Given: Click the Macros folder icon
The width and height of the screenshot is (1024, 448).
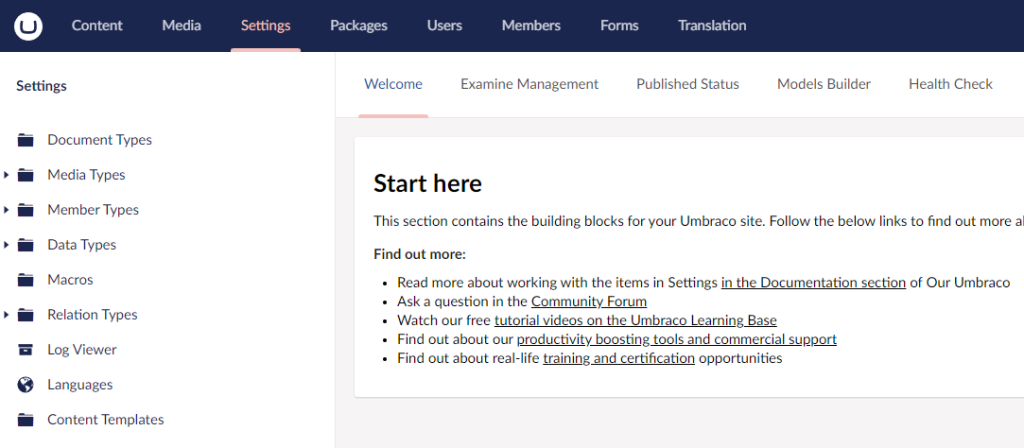Looking at the screenshot, I should pos(25,280).
